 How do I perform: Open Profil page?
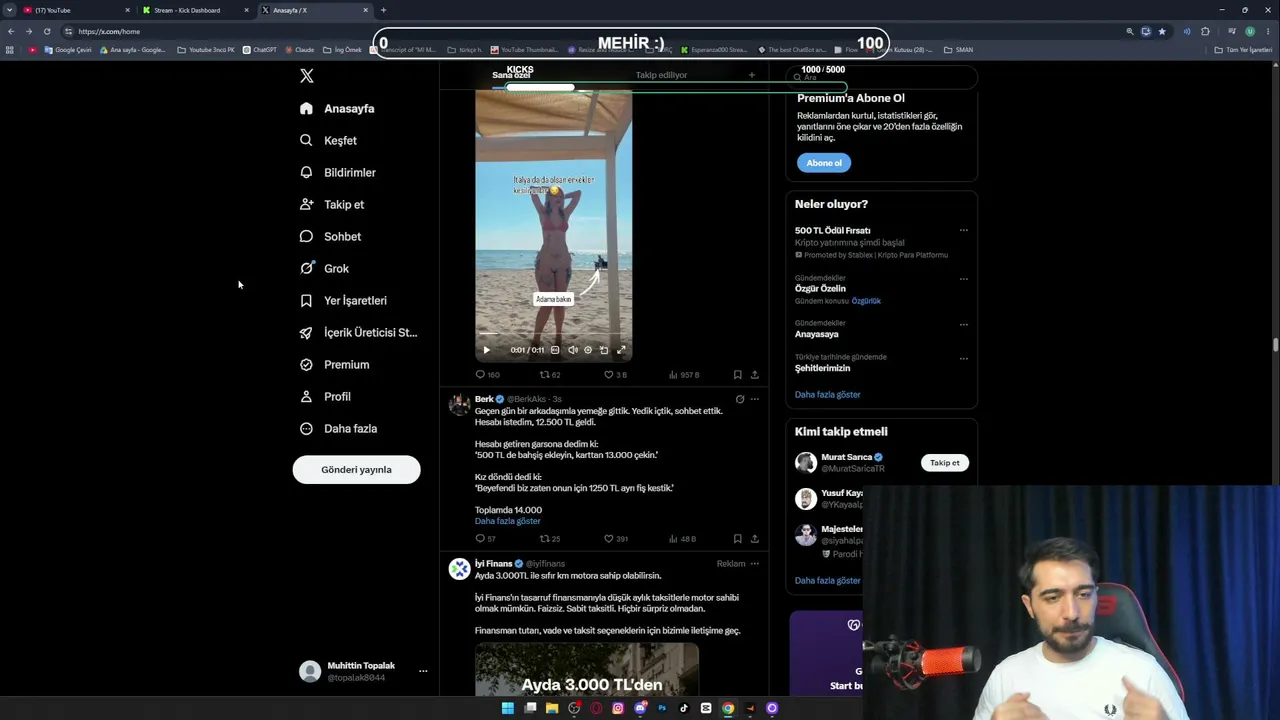(x=326, y=396)
